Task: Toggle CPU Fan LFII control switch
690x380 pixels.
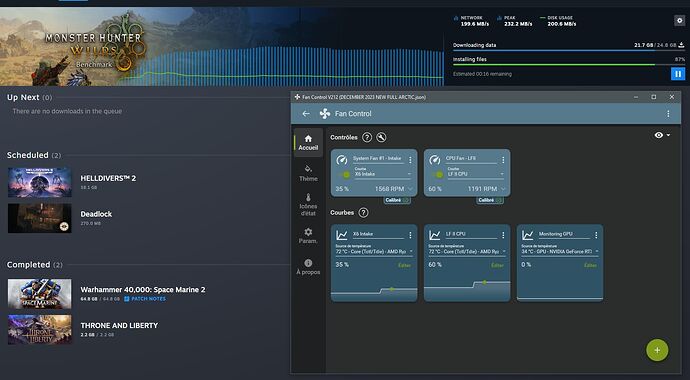Action: click(x=438, y=175)
